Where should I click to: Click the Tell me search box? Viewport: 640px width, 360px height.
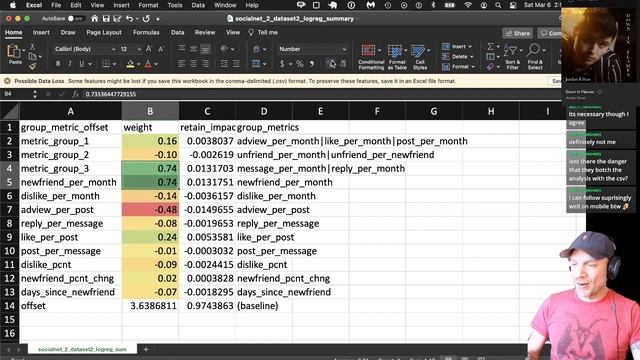point(263,33)
